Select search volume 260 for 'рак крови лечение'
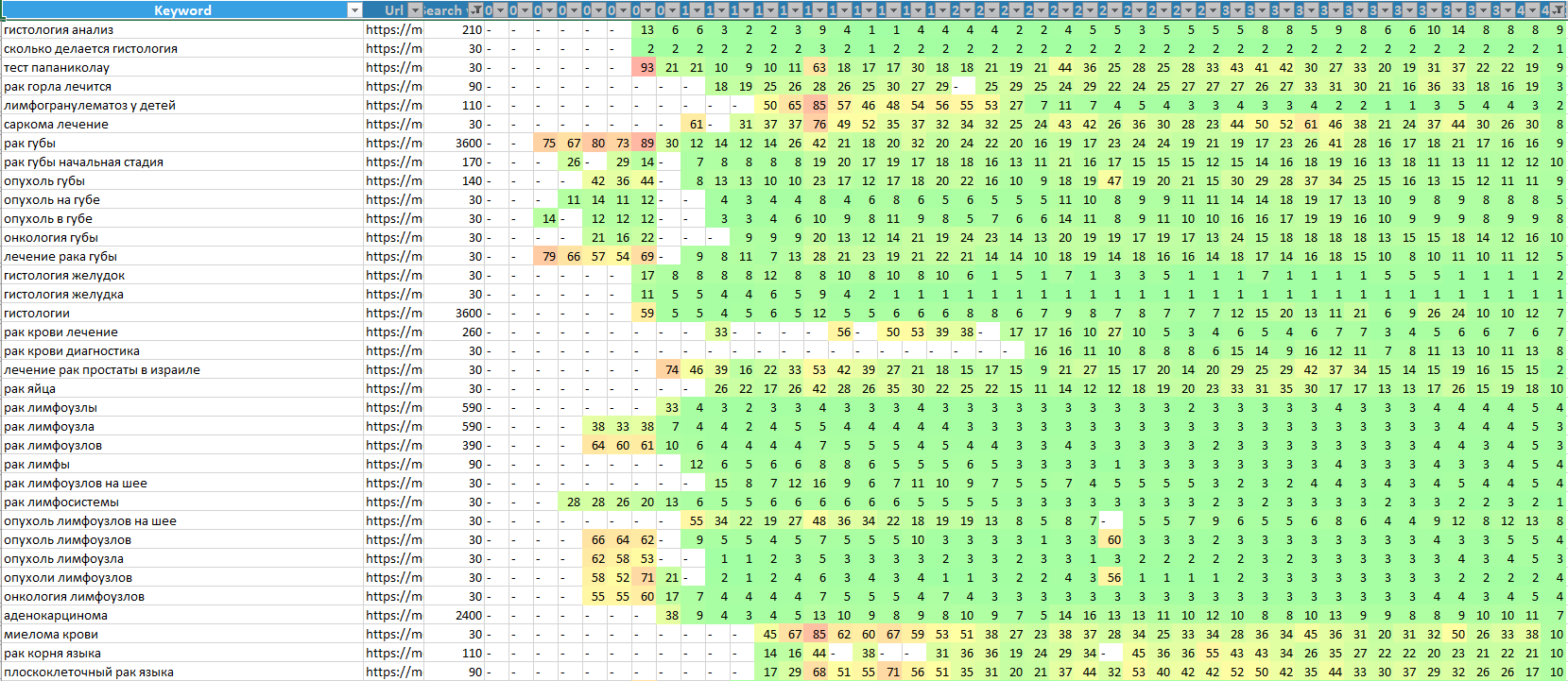 pyautogui.click(x=472, y=332)
